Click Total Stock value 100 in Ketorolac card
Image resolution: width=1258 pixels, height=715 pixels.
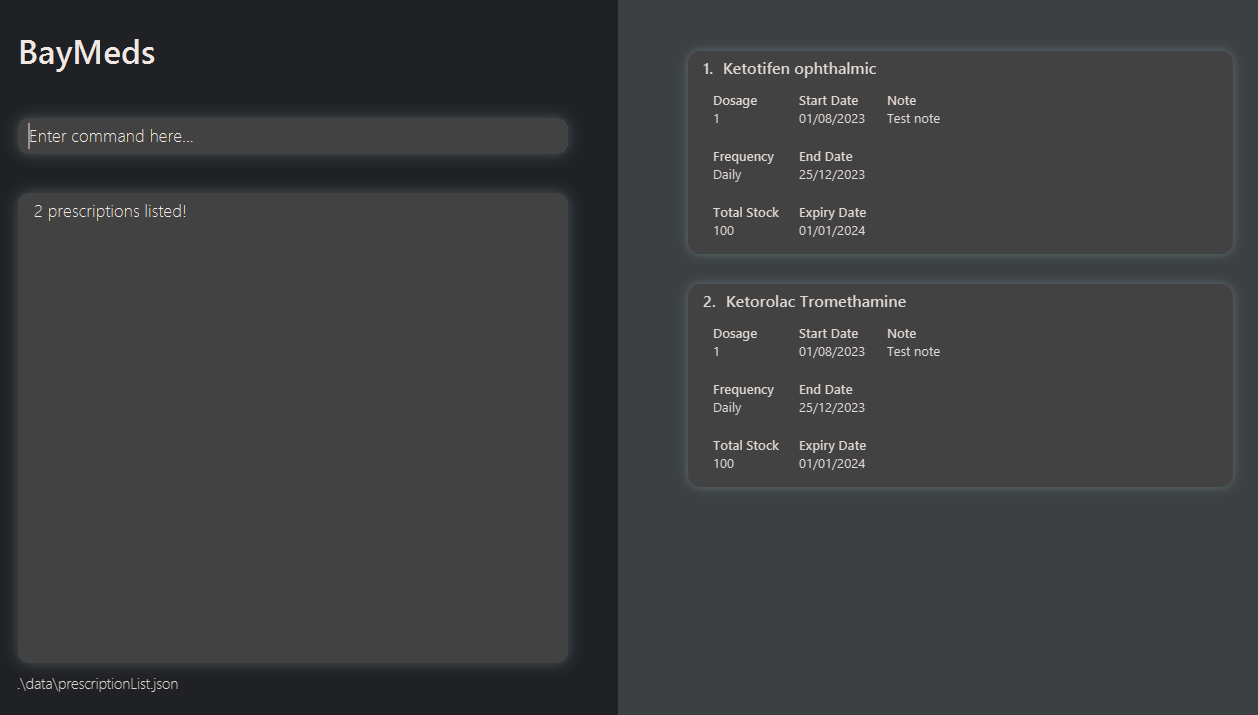click(723, 464)
